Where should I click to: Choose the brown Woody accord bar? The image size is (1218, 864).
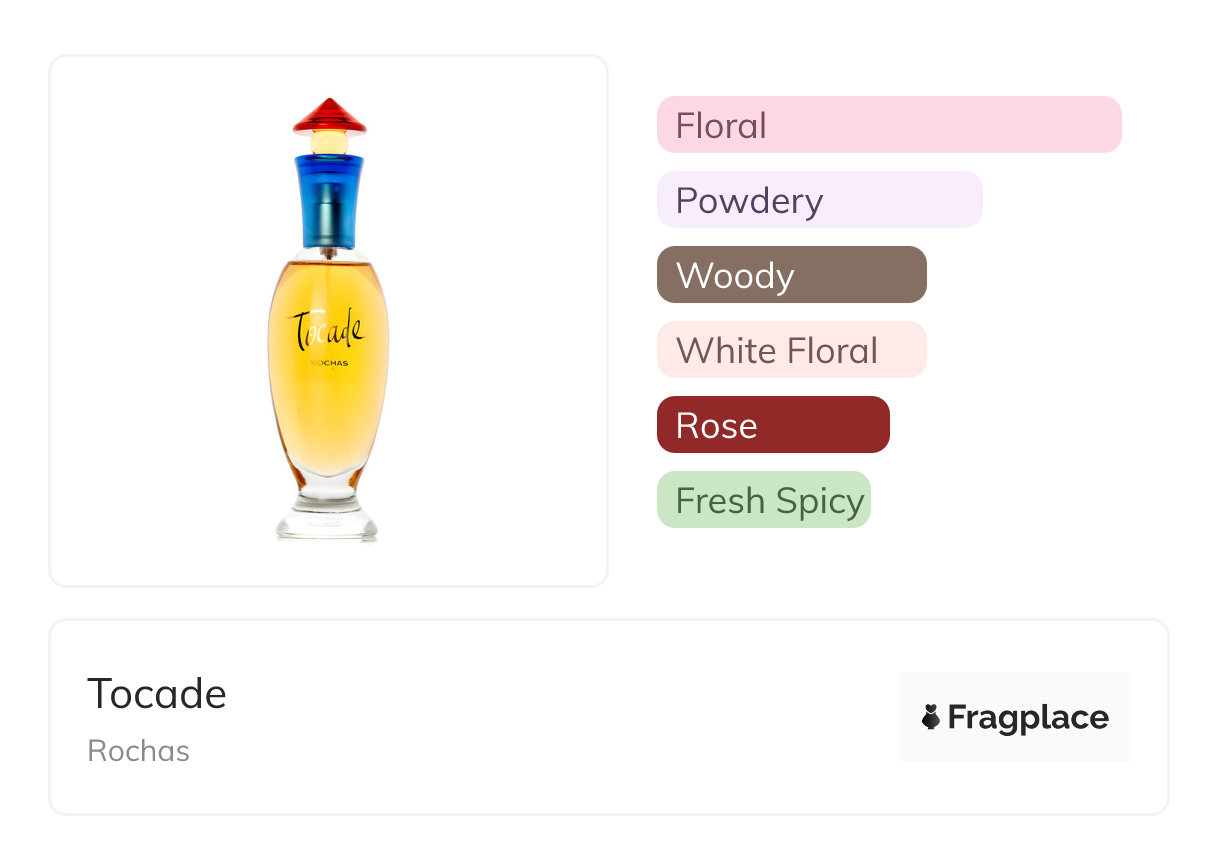(x=791, y=275)
